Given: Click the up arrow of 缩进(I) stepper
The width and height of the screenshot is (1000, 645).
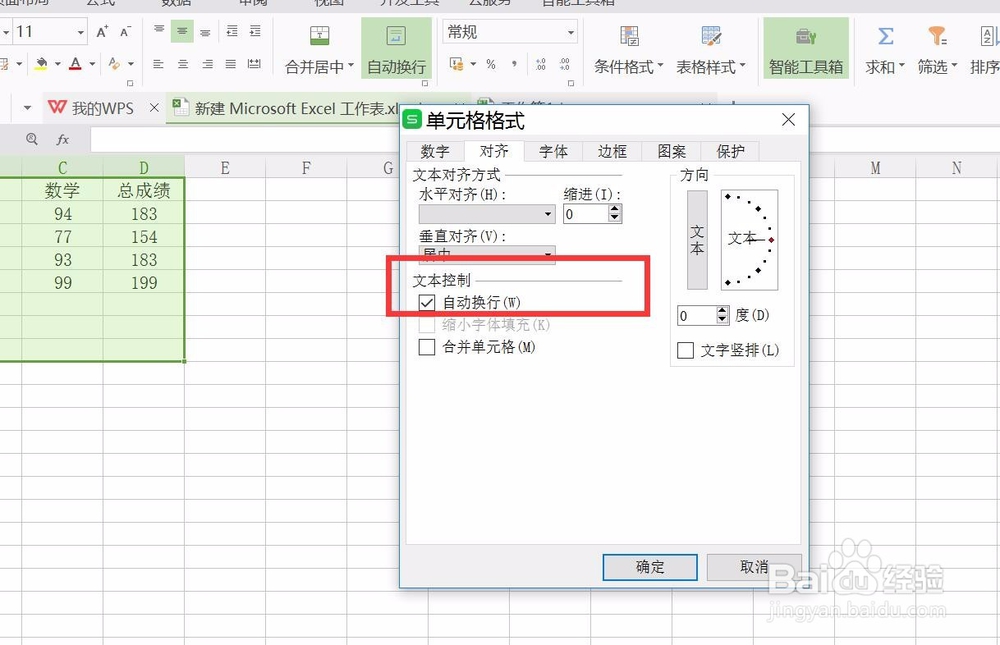Looking at the screenshot, I should pos(616,208).
